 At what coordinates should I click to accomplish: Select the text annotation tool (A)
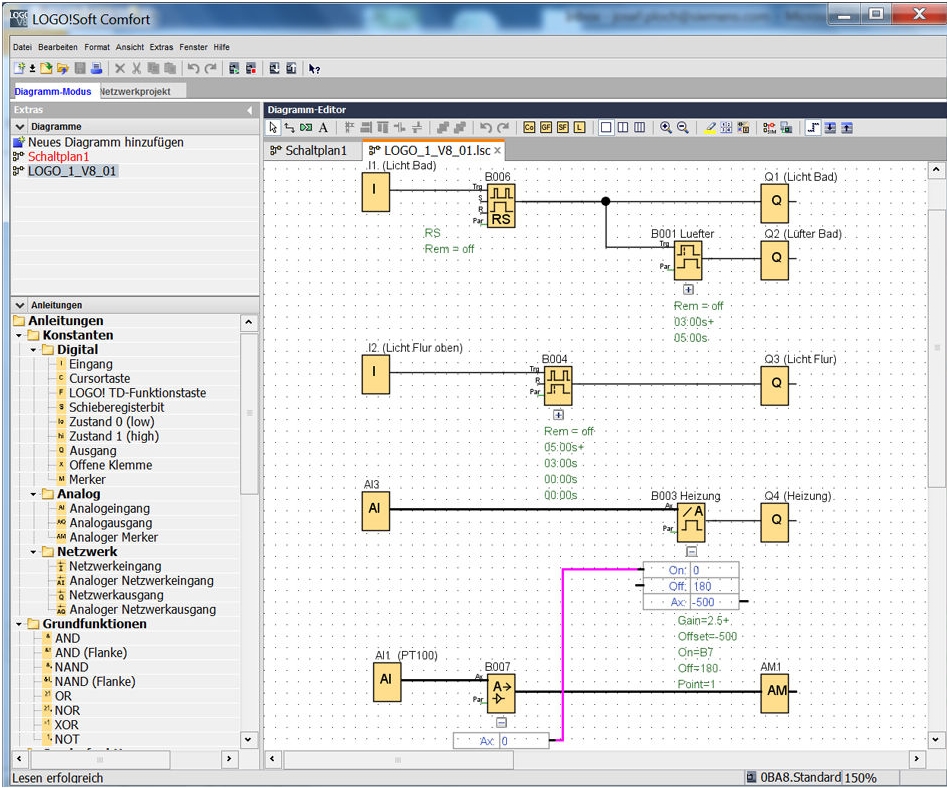[x=323, y=127]
